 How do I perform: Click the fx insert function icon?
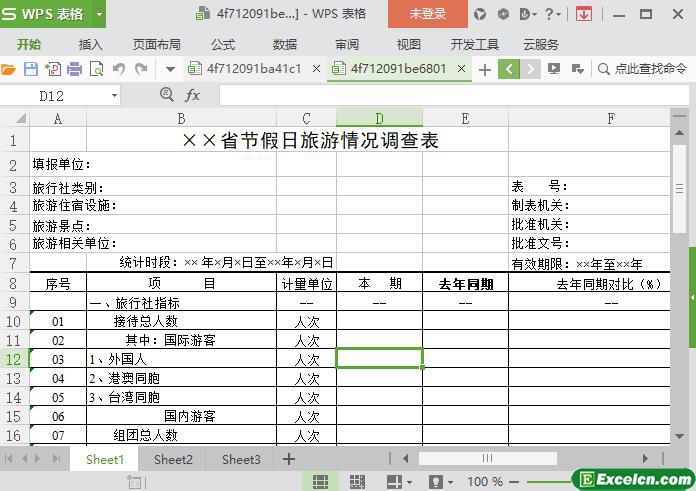(193, 95)
